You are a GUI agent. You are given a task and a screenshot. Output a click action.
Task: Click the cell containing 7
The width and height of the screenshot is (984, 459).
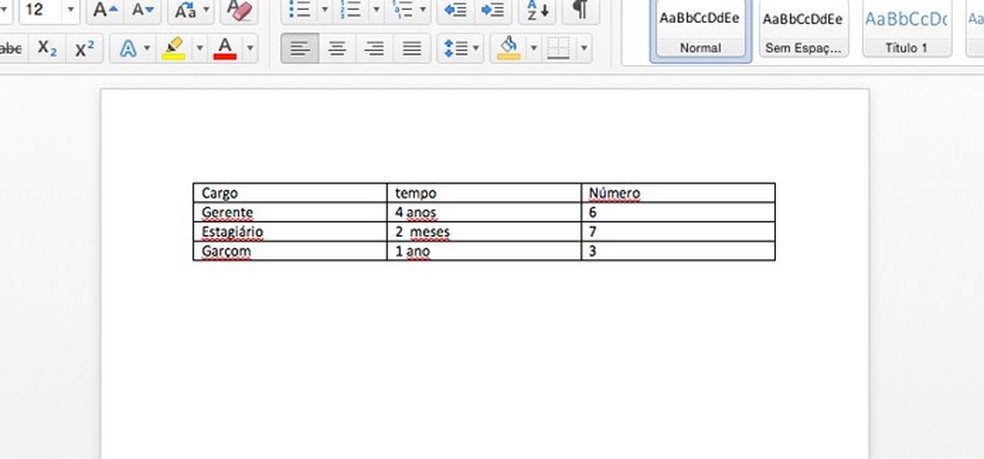tap(678, 232)
